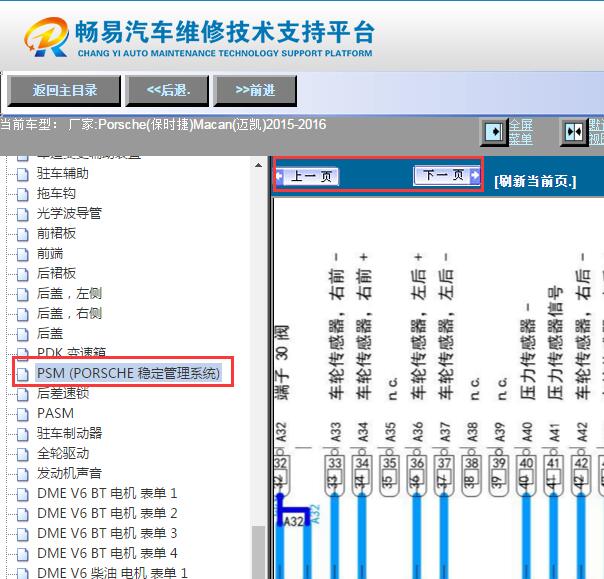This screenshot has width=604, height=579.
Task: Click the page icon beside 后差速锁
Action: coord(23,394)
